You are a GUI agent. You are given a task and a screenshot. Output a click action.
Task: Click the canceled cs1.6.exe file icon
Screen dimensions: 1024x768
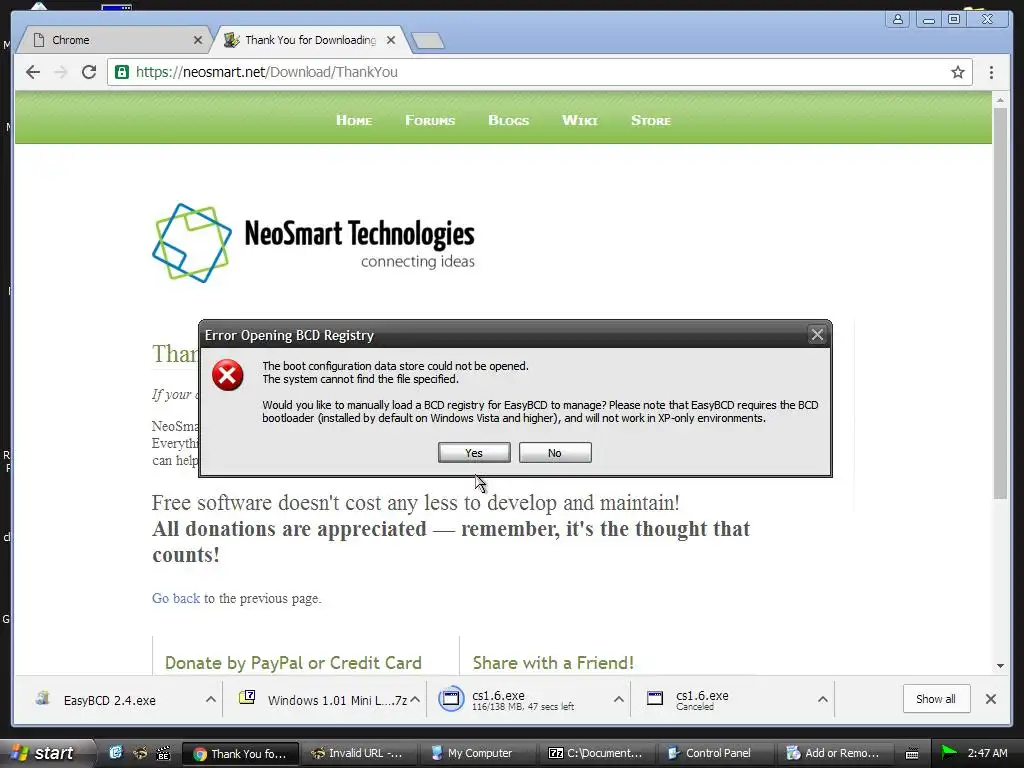pos(655,699)
